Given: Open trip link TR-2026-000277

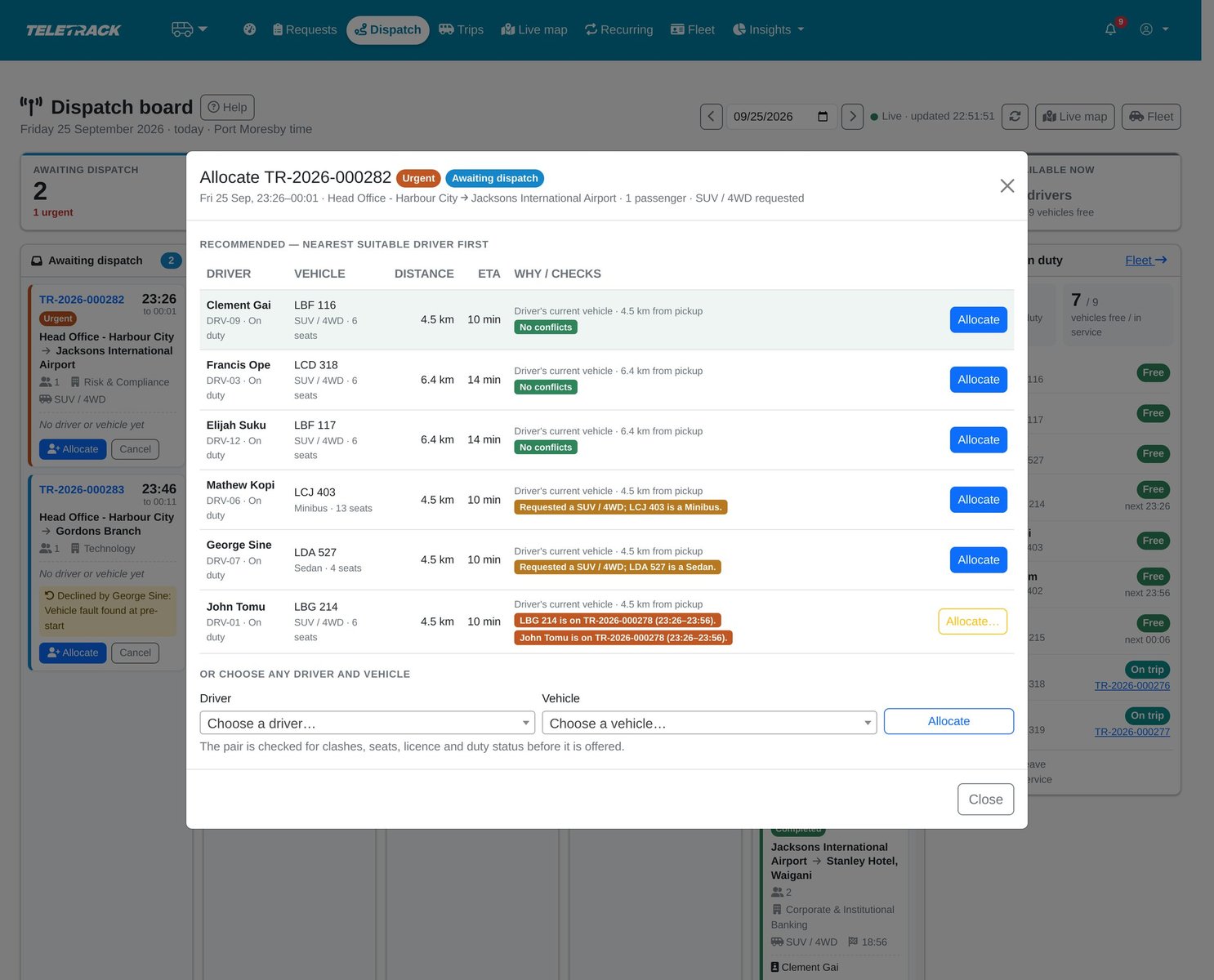Looking at the screenshot, I should pos(1131,732).
